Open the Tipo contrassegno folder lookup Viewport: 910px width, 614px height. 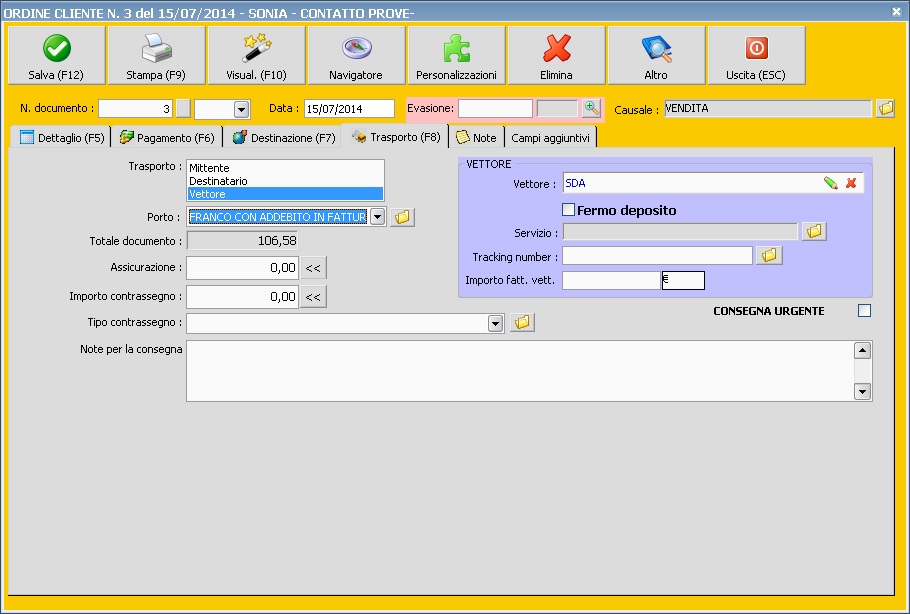point(522,322)
